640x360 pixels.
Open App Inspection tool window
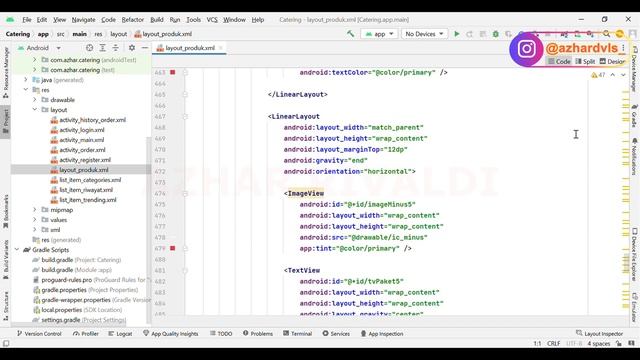[x=382, y=333]
